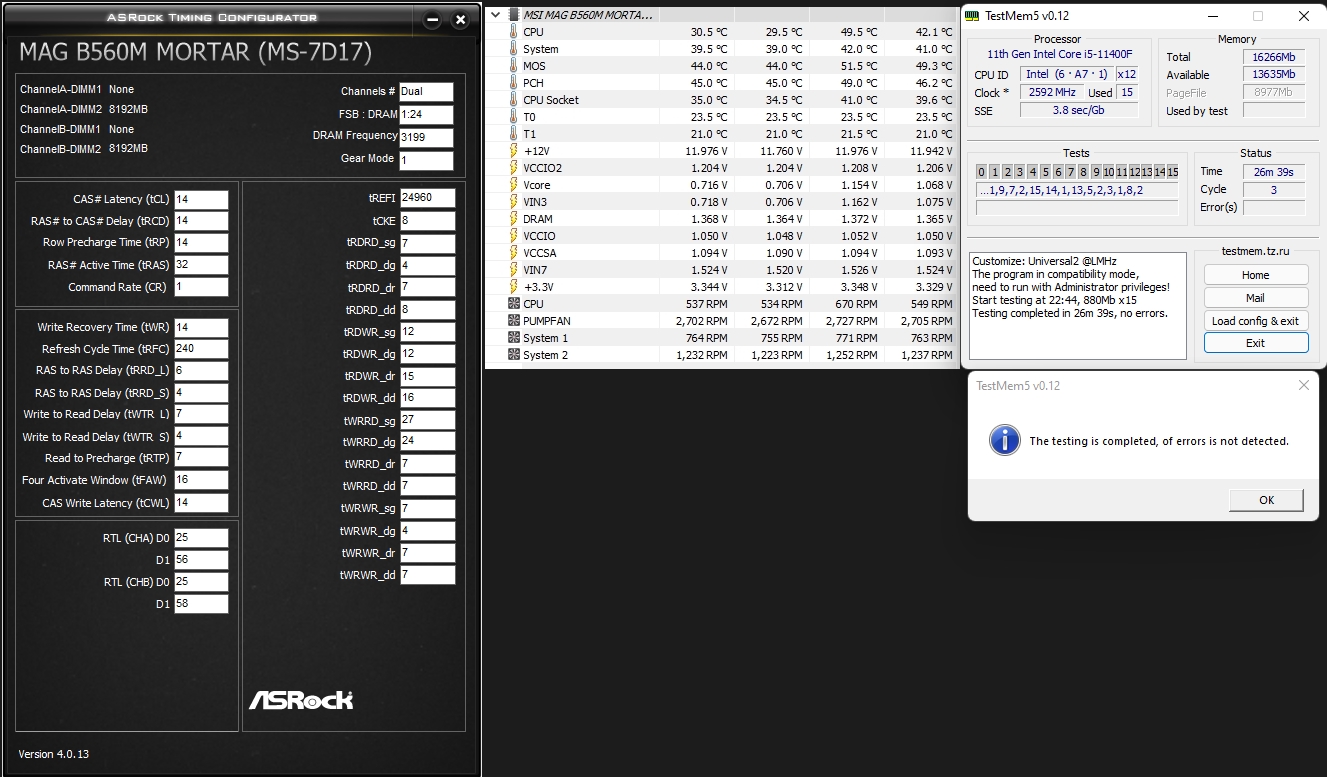
Task: Click the +12V voltage lightning icon
Action: point(514,151)
